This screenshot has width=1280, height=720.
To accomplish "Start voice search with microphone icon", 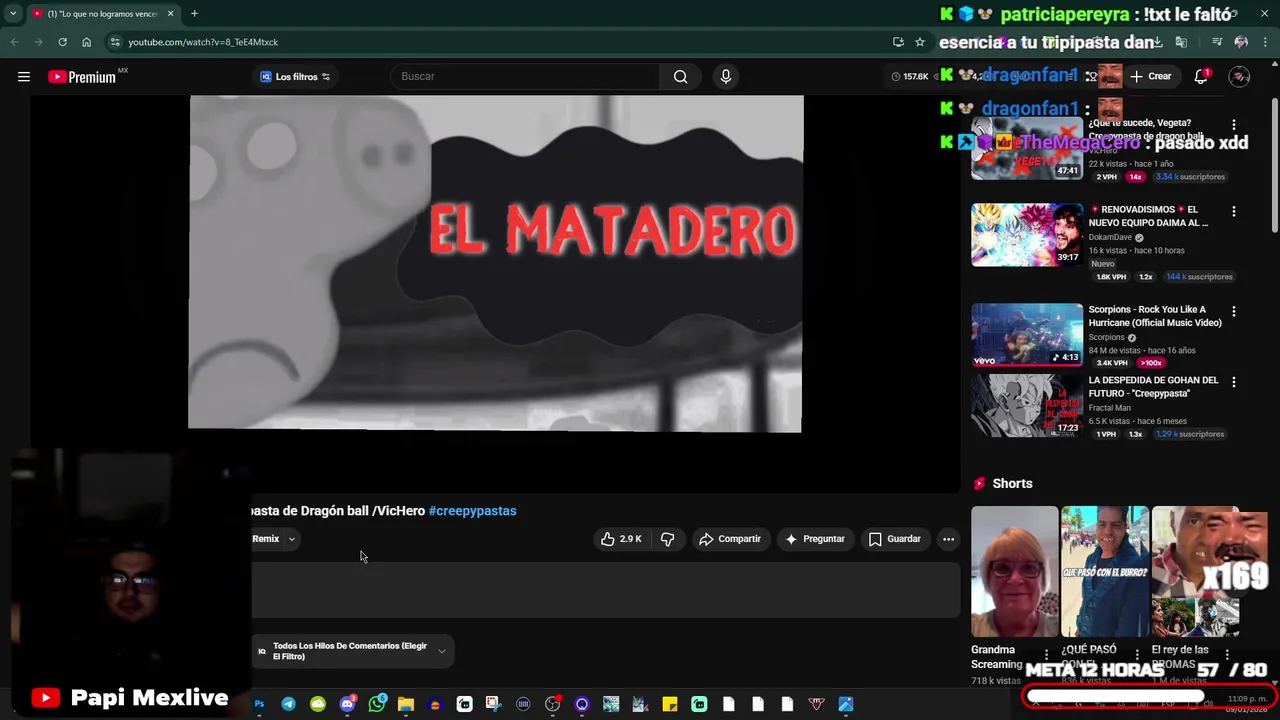I will tap(726, 77).
